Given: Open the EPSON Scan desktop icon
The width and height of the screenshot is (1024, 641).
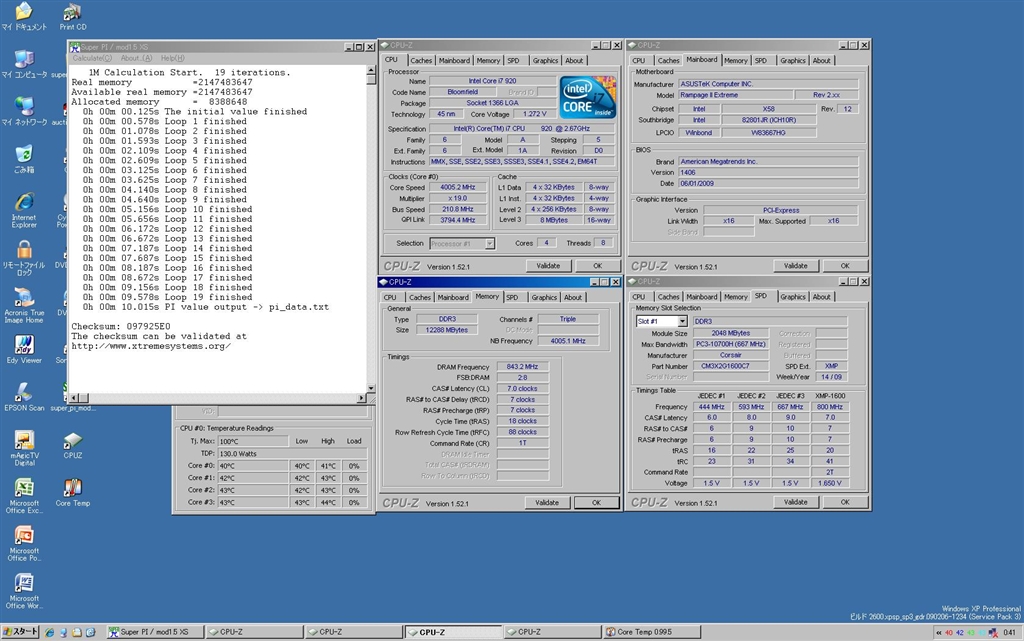Looking at the screenshot, I should (x=23, y=394).
